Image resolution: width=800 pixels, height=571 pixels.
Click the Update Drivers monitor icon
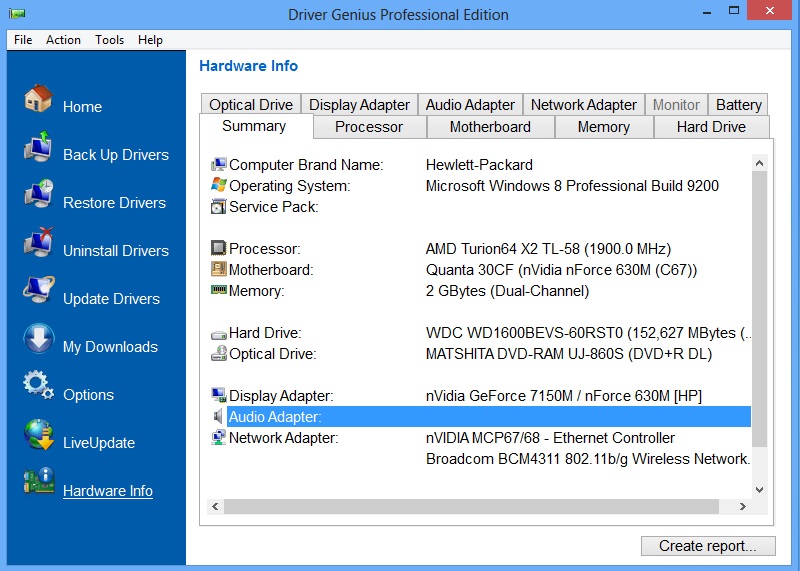point(38,290)
